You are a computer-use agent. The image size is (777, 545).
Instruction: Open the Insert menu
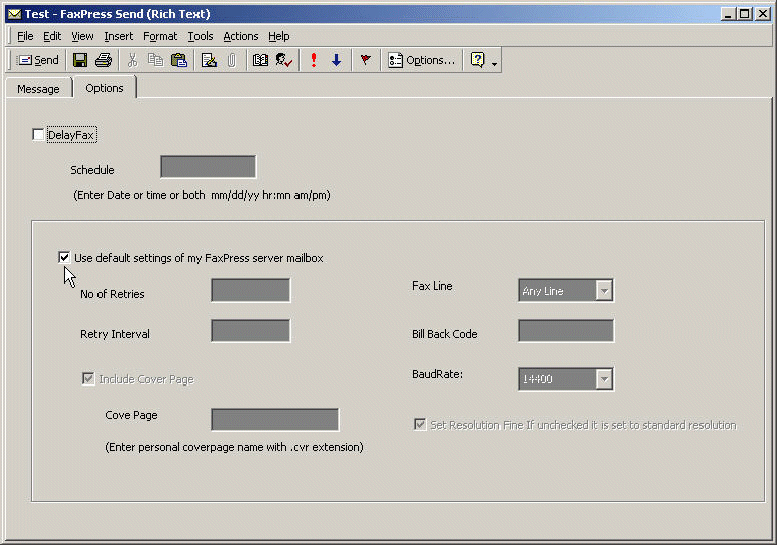(118, 36)
